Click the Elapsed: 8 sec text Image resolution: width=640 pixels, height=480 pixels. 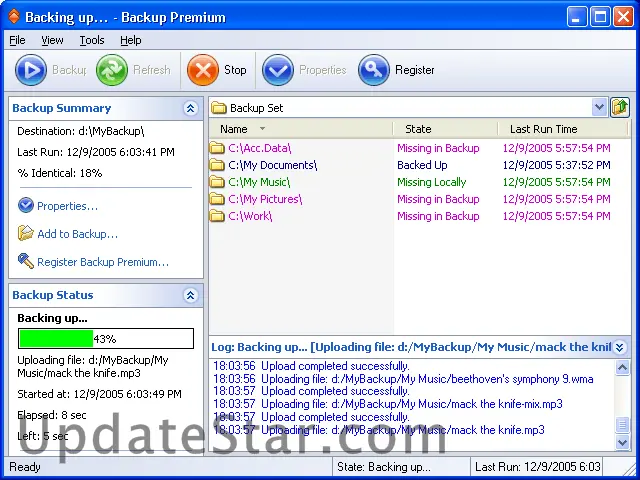pos(51,415)
